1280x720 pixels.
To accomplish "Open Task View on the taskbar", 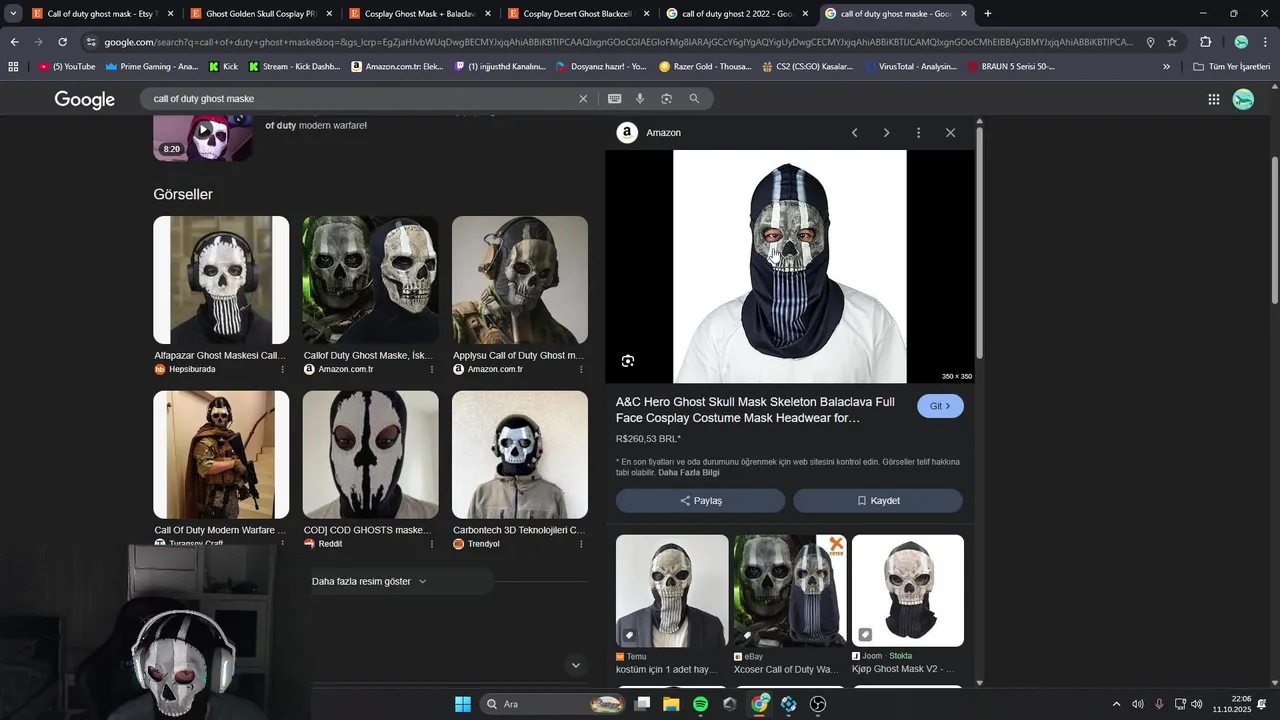I will [642, 704].
